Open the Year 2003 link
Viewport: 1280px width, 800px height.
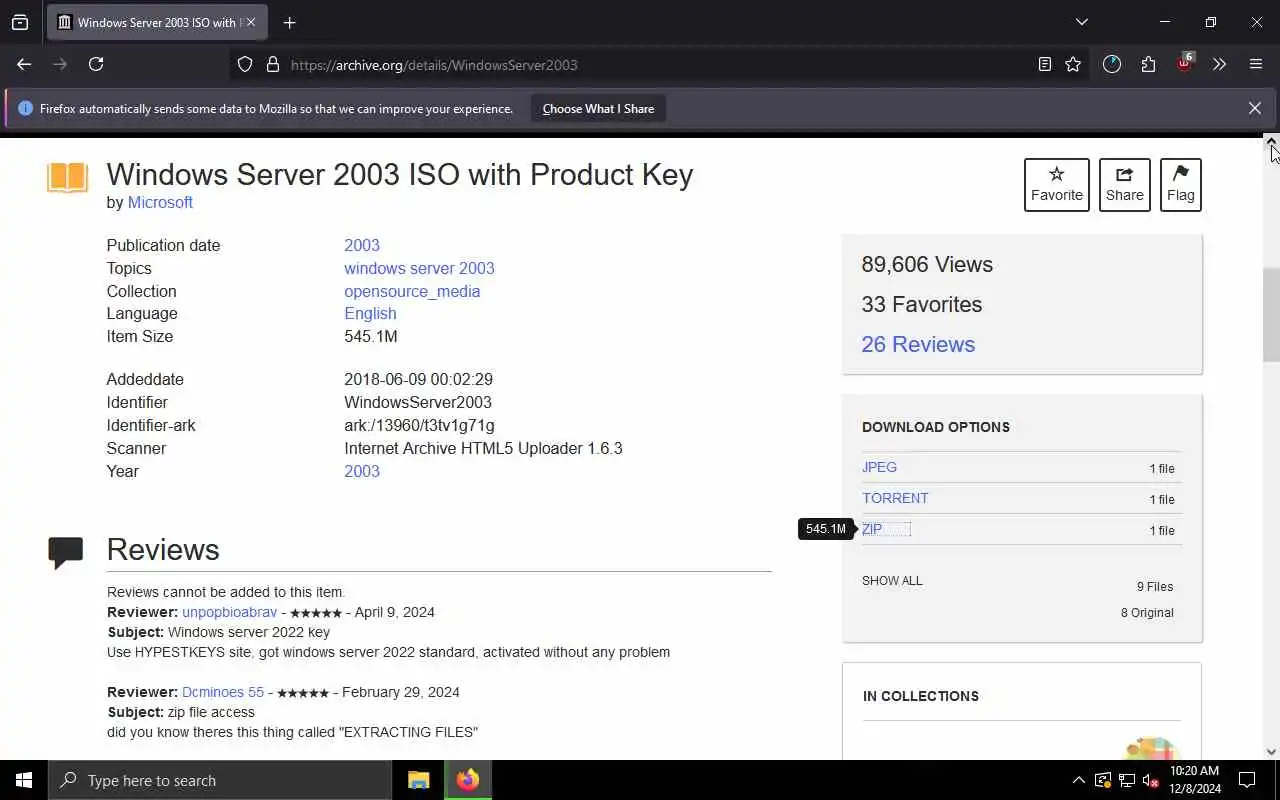pyautogui.click(x=362, y=471)
